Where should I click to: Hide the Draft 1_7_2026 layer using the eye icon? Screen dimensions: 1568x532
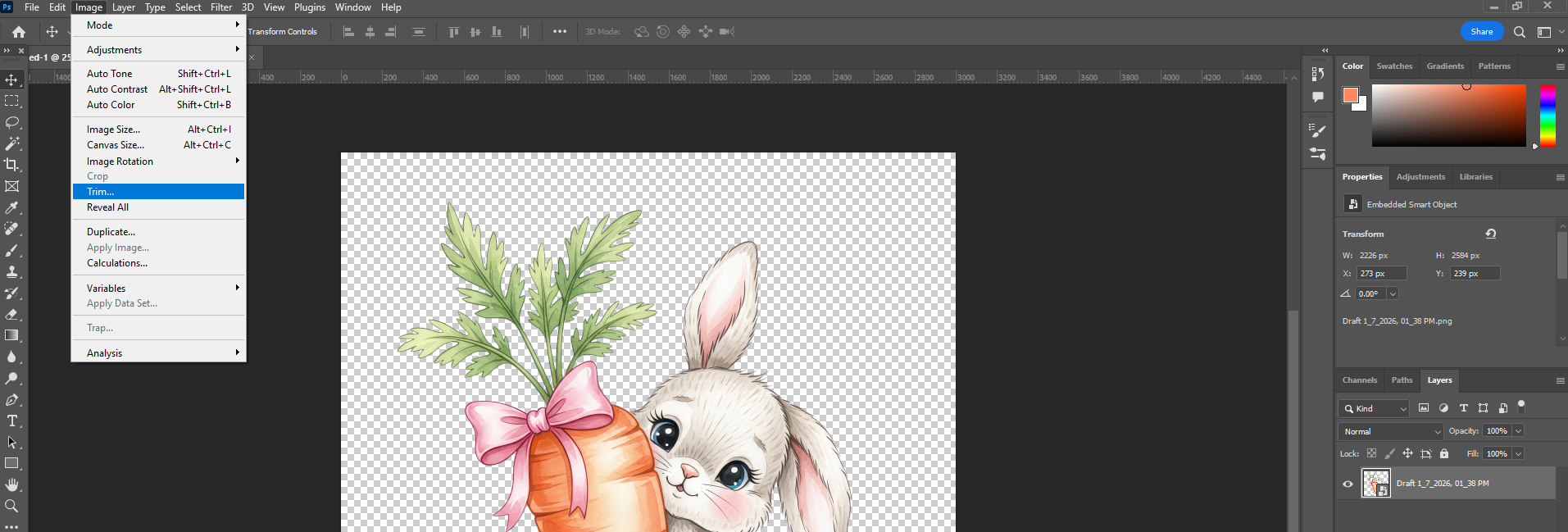click(1348, 484)
